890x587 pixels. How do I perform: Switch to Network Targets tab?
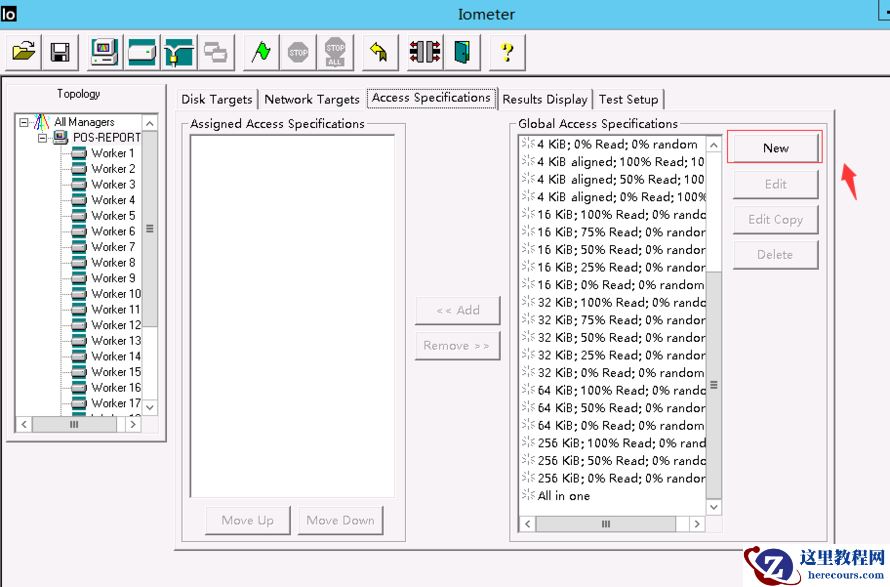point(312,99)
